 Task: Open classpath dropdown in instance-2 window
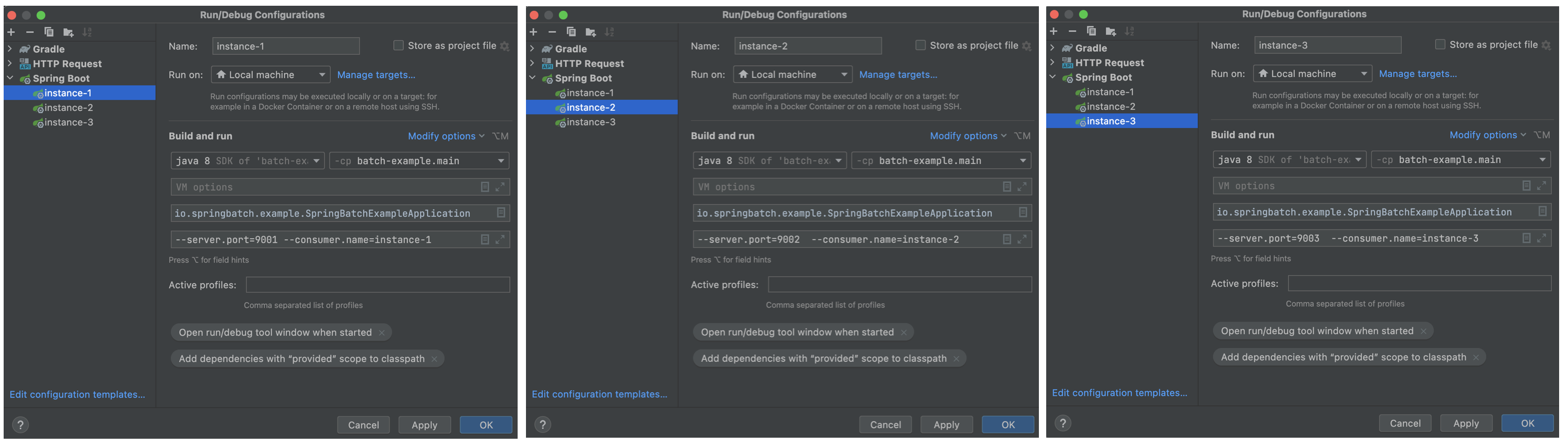point(942,161)
